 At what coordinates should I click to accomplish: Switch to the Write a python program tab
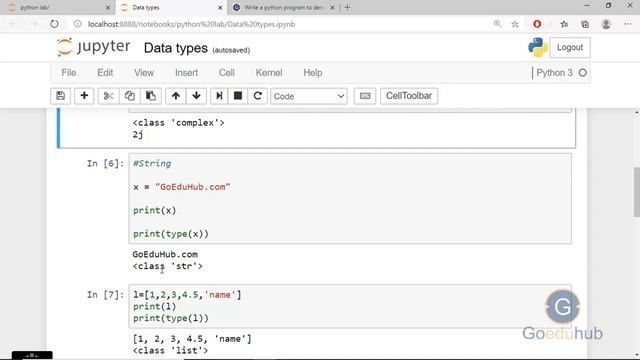click(x=284, y=7)
